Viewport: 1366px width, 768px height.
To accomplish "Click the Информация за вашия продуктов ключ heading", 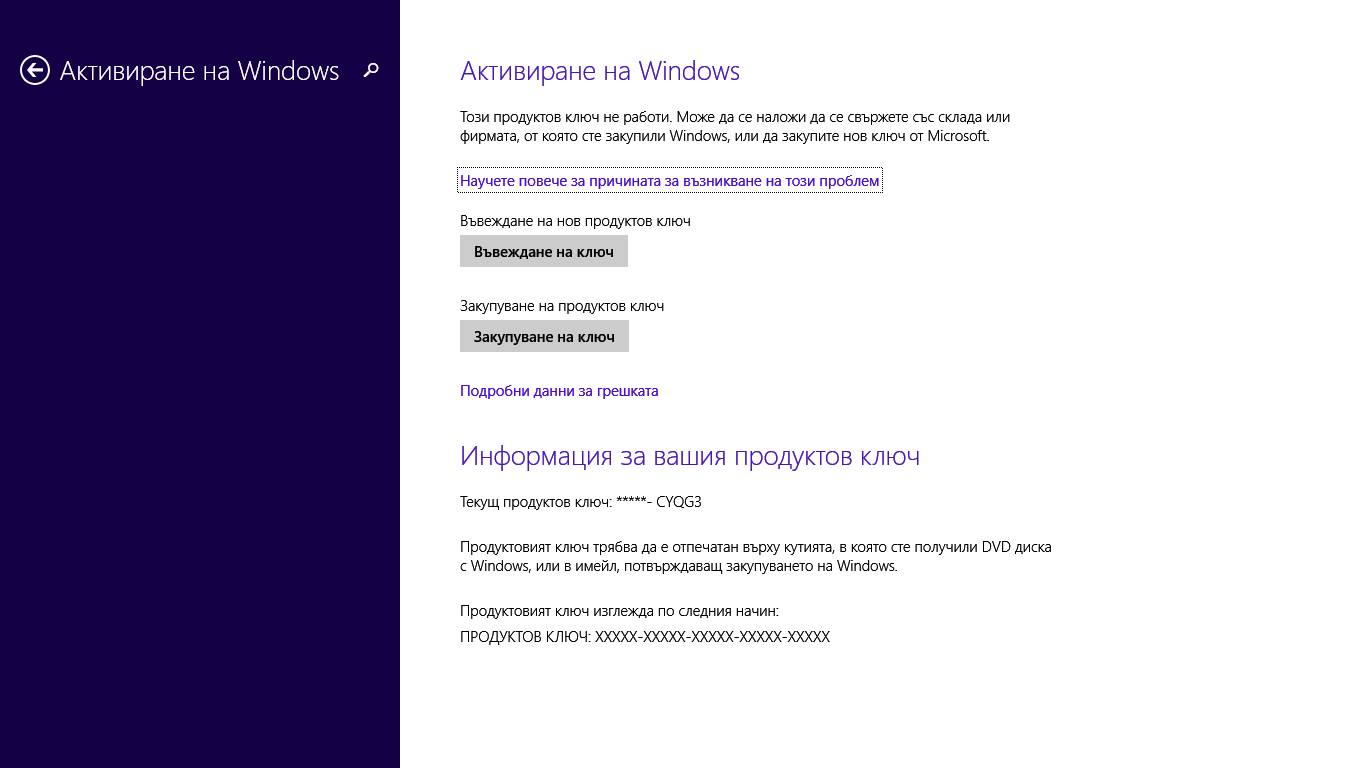I will click(690, 456).
